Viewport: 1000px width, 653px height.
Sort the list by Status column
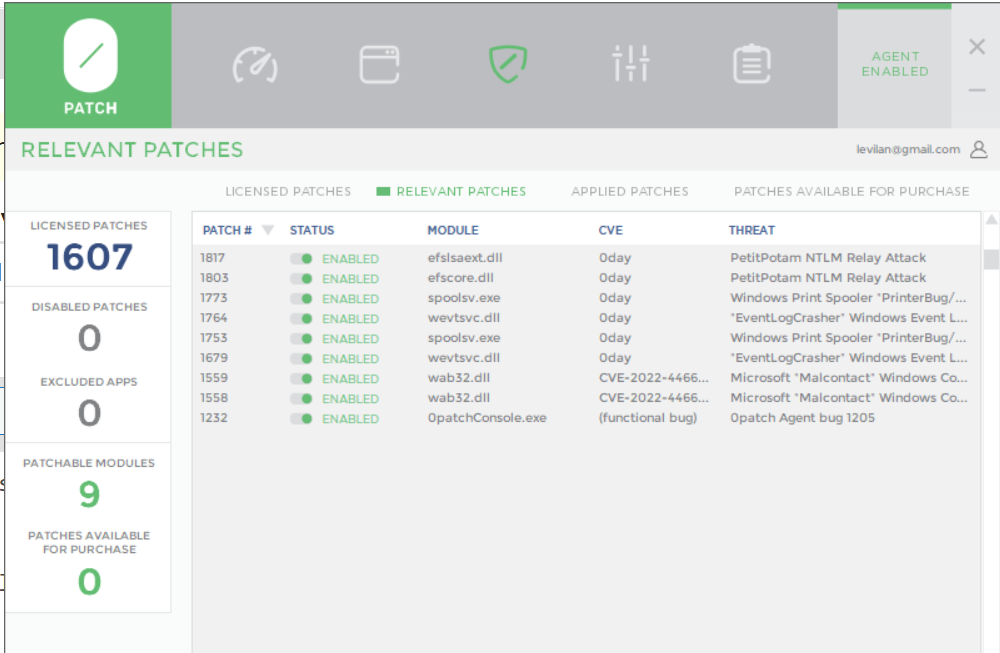pyautogui.click(x=312, y=230)
